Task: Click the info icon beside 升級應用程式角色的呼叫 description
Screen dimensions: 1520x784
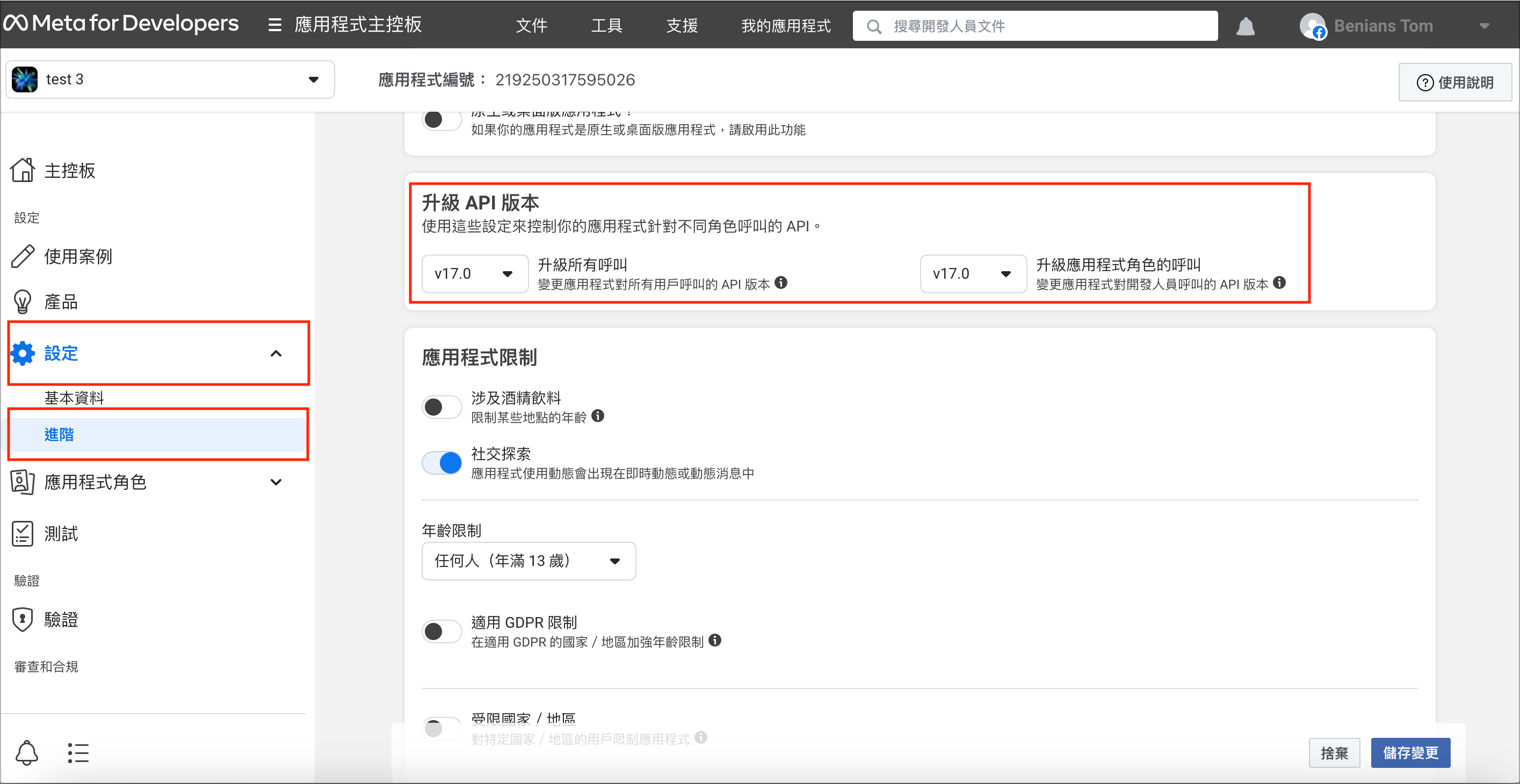Action: 1279,282
